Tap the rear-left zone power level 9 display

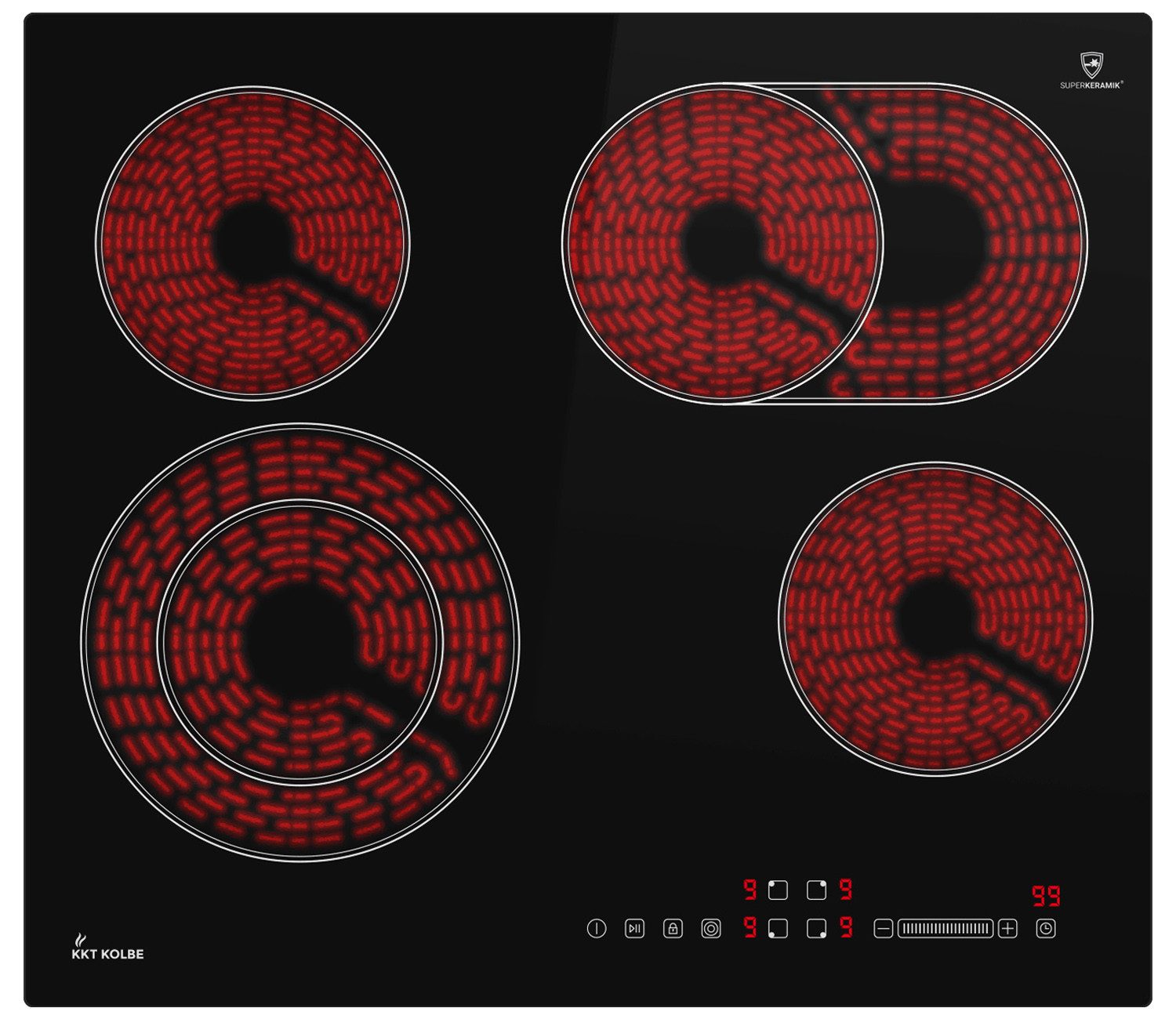pyautogui.click(x=750, y=890)
